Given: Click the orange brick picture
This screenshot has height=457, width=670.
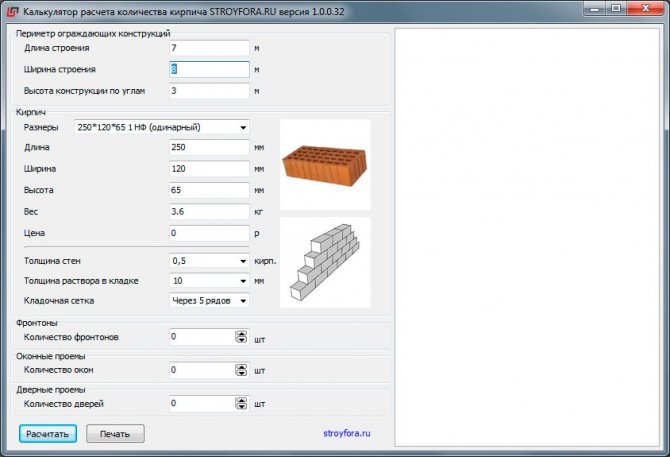Looking at the screenshot, I should click(325, 164).
